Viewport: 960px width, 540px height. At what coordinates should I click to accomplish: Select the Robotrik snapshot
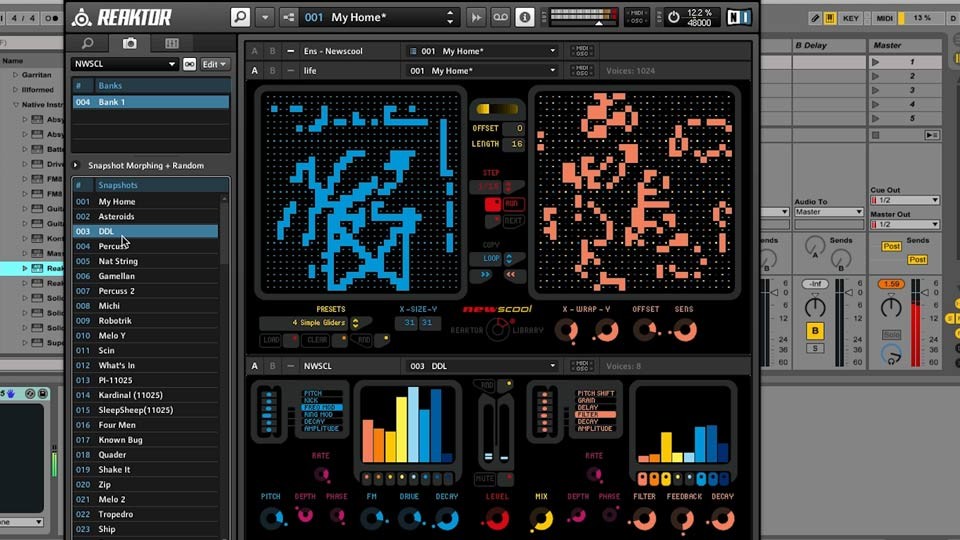pos(145,321)
